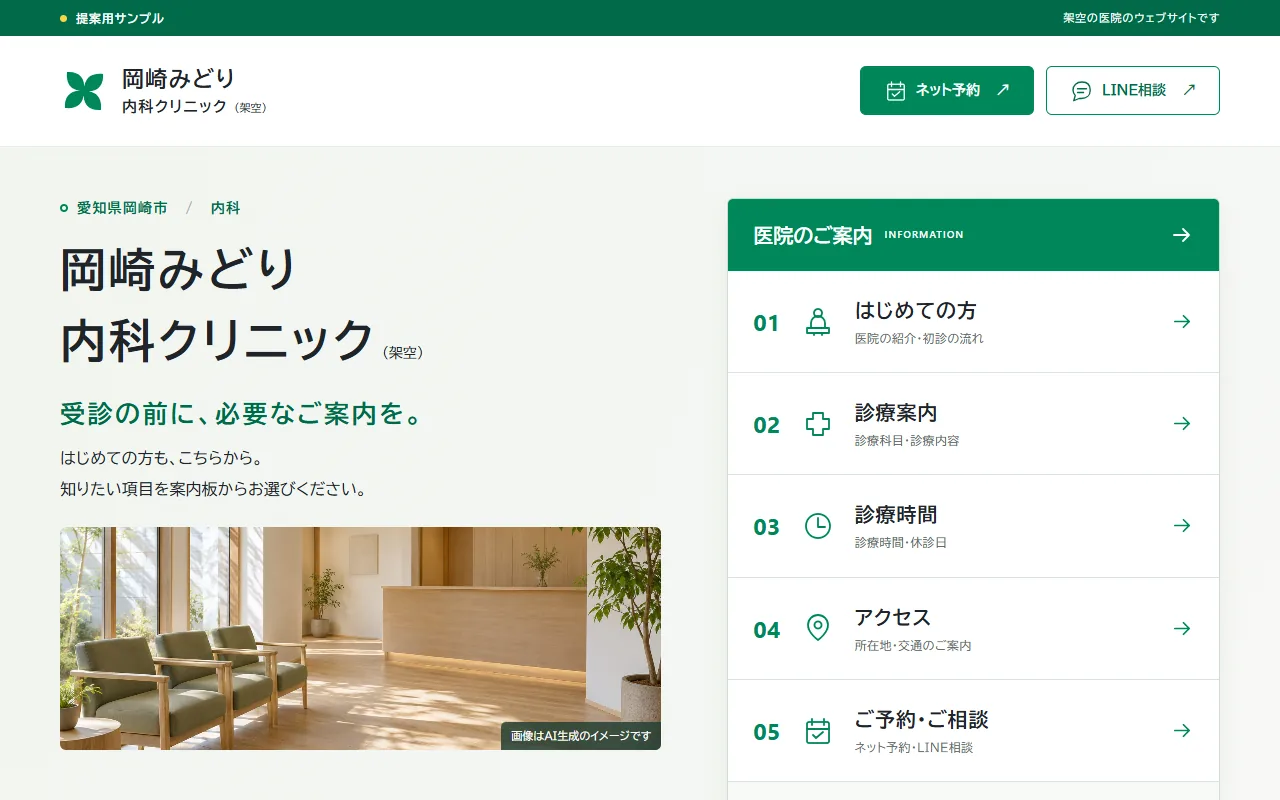Click the external arrow on LINE相談 button
Screen dimensions: 1280x800
point(1189,90)
